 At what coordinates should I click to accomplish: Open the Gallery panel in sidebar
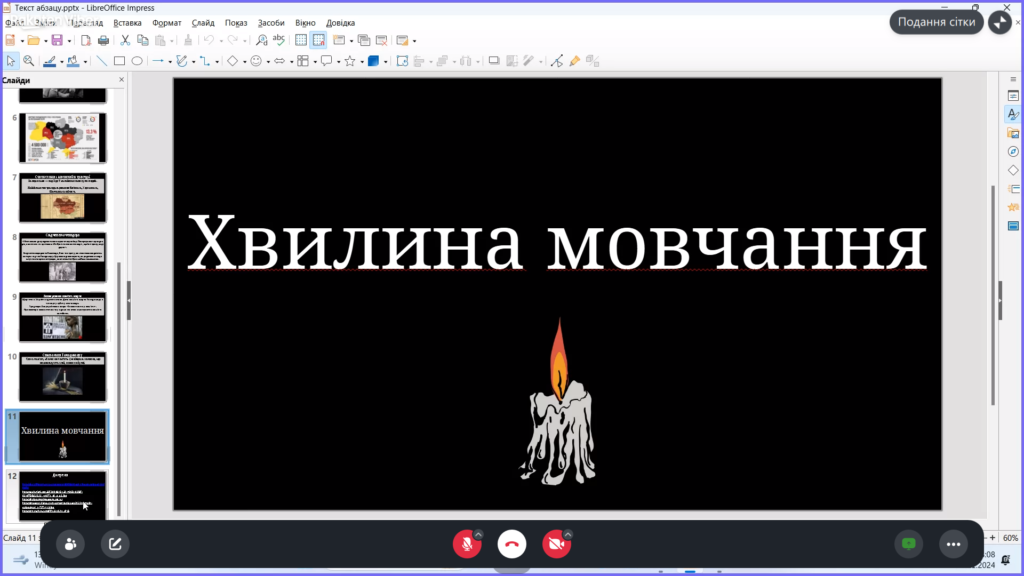1012,133
